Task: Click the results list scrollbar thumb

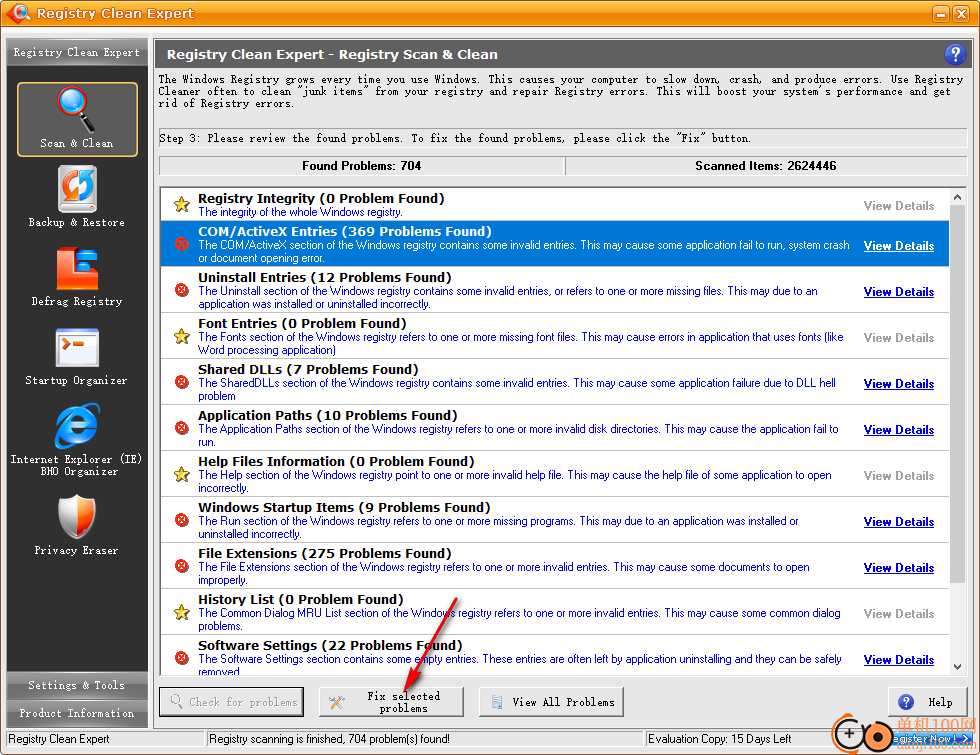Action: (x=957, y=394)
